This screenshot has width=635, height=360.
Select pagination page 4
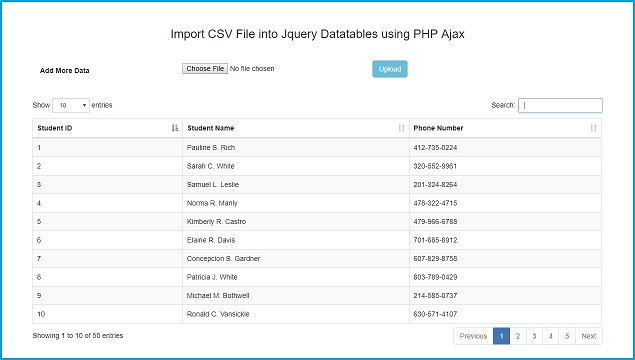(551, 336)
